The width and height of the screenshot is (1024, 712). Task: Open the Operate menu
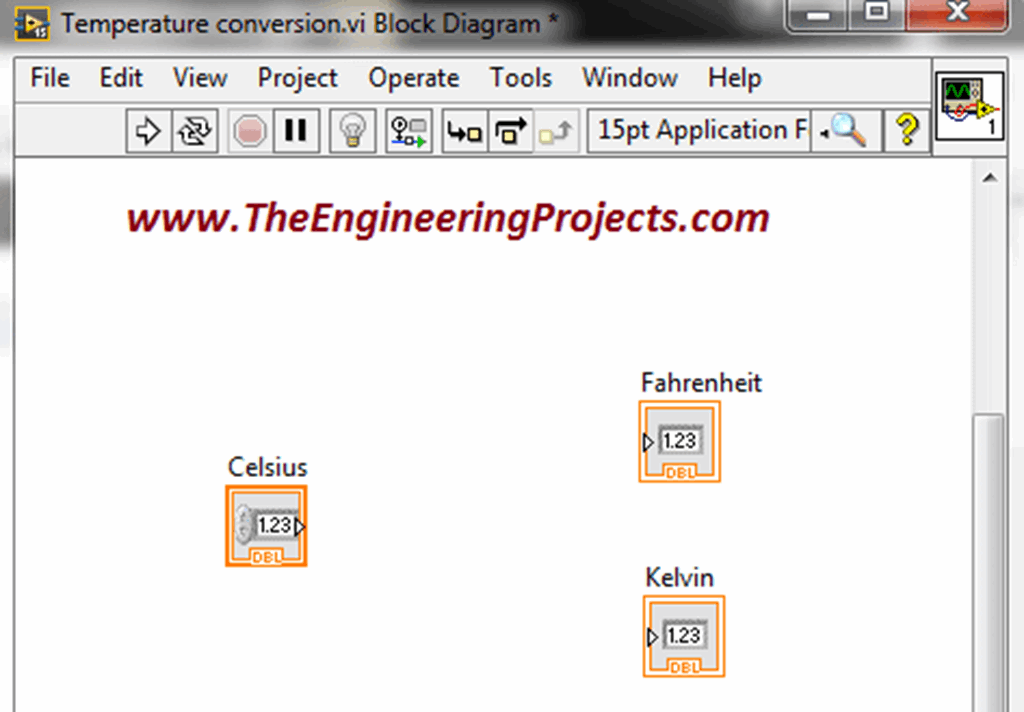click(x=414, y=78)
